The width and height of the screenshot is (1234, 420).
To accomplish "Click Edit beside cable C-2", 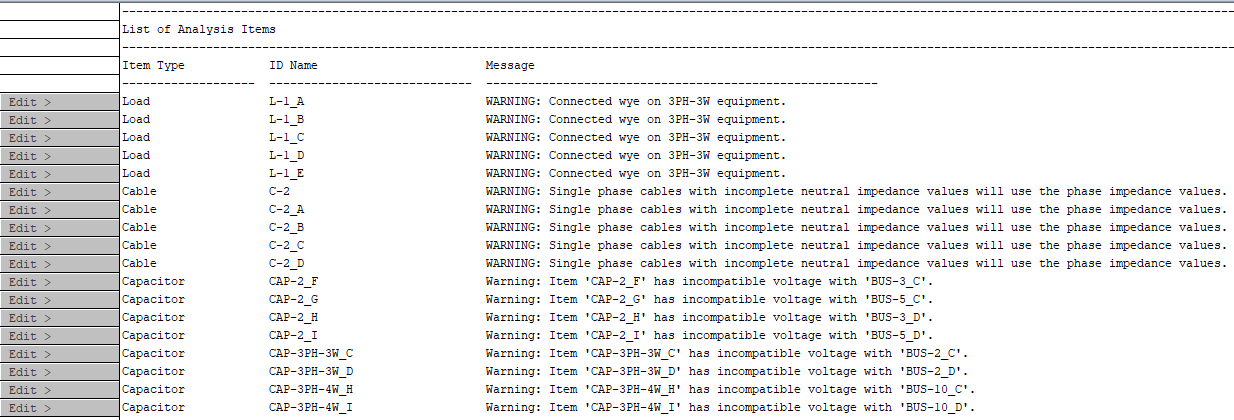I will pos(59,192).
